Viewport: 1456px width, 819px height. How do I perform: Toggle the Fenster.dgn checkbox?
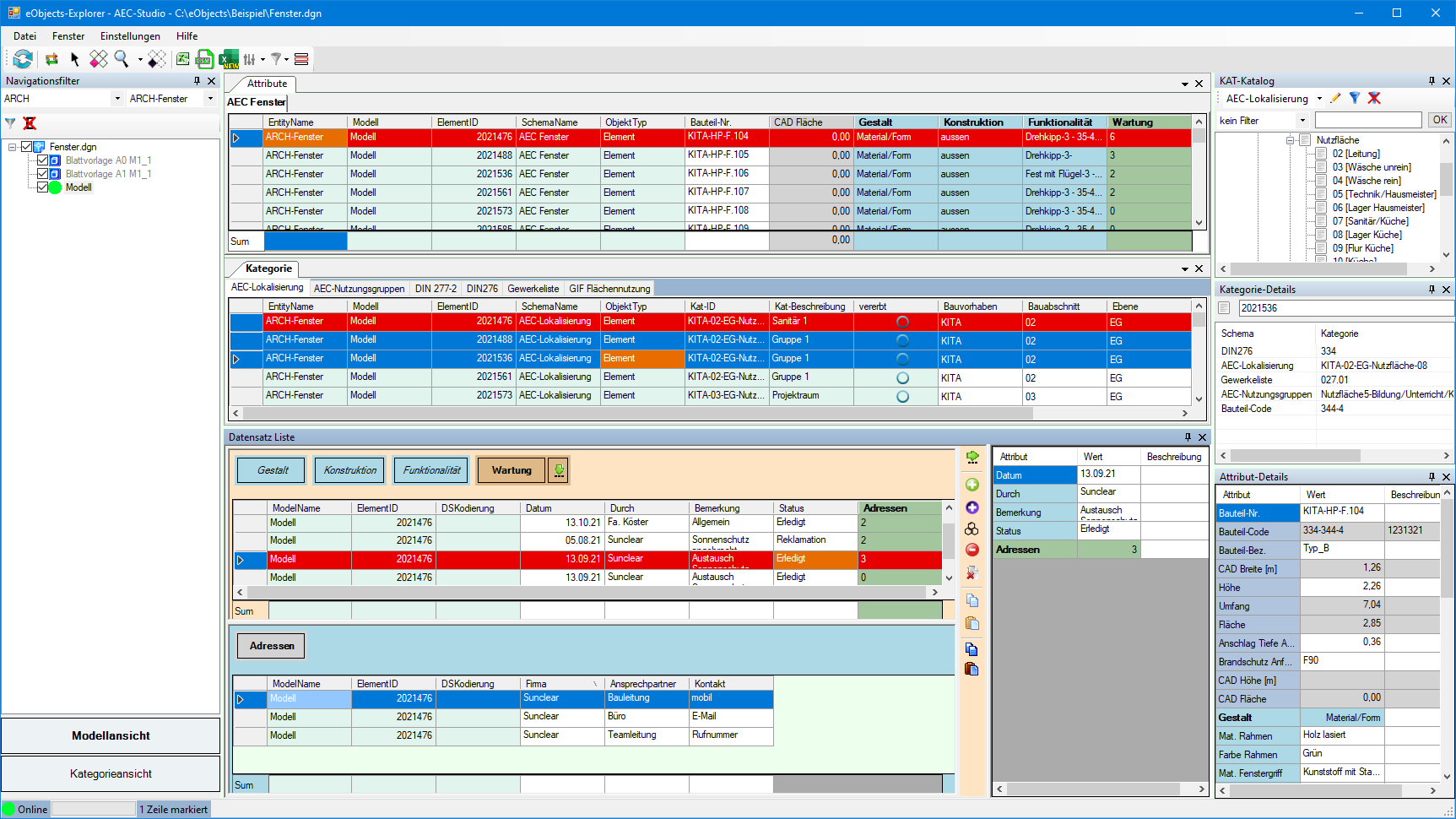(26, 147)
